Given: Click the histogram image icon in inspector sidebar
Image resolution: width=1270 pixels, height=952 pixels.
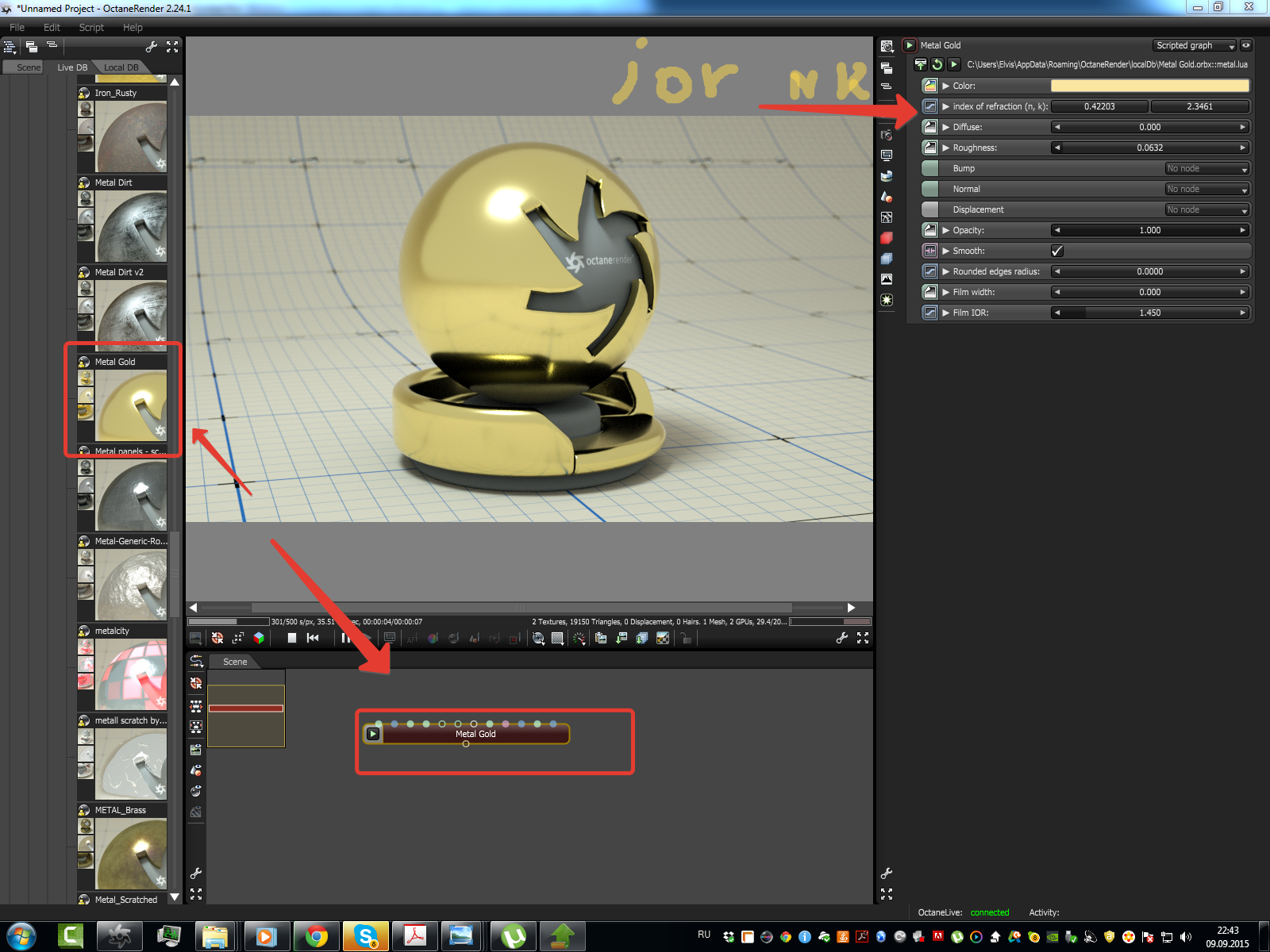Looking at the screenshot, I should point(887,279).
